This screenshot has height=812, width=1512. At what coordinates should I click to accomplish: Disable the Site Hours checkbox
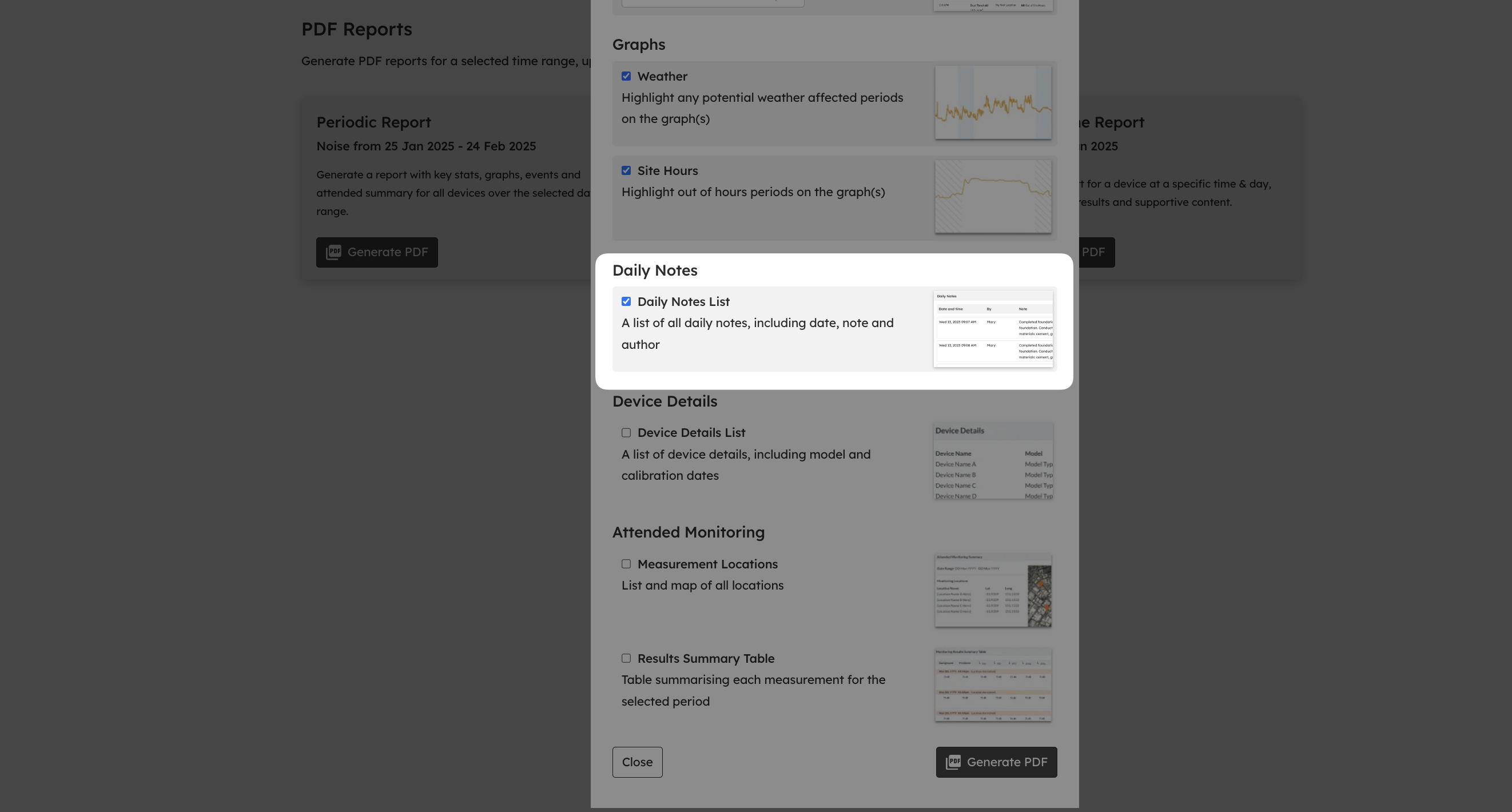626,171
